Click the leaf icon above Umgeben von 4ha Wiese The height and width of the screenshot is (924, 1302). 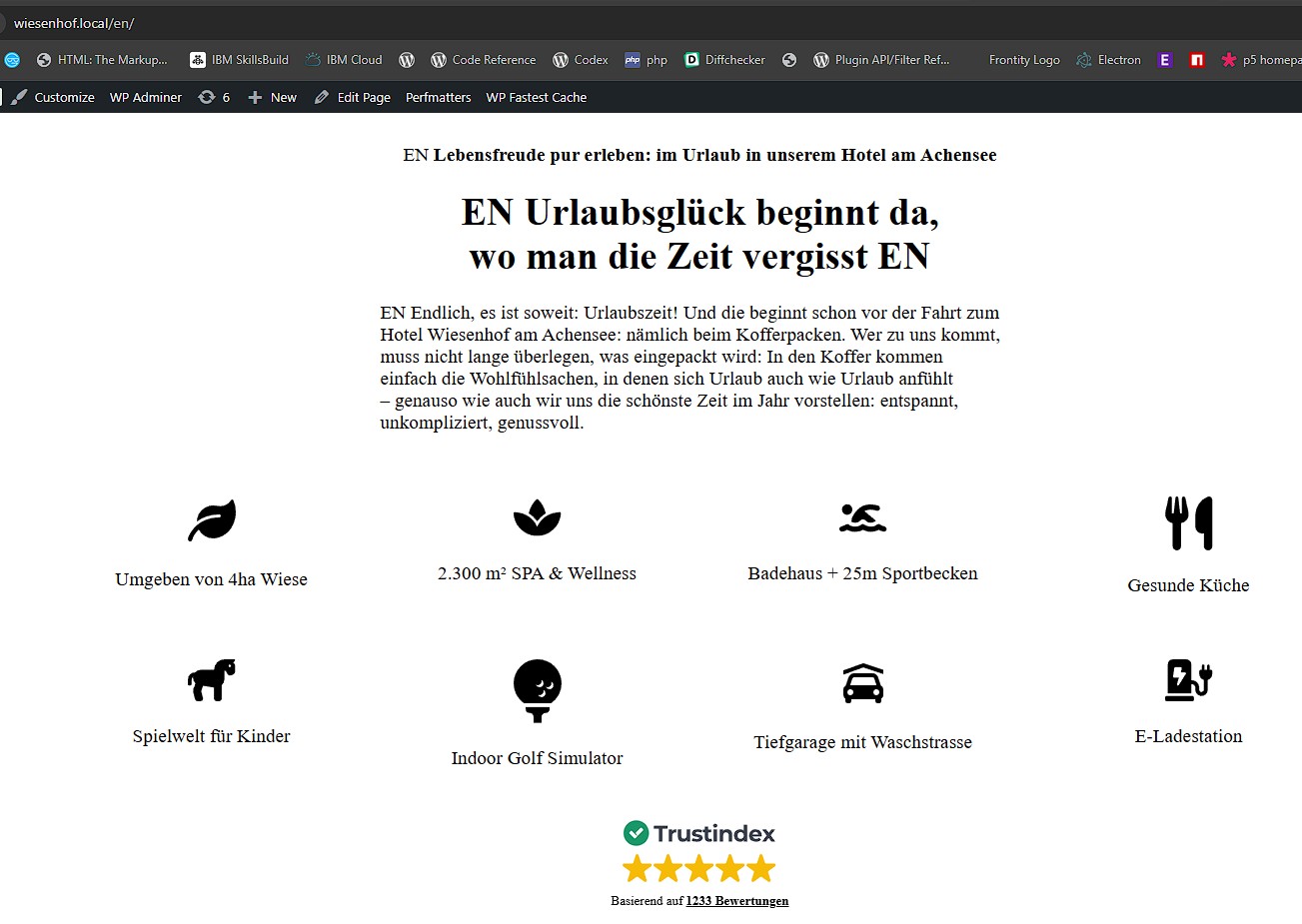(x=212, y=520)
